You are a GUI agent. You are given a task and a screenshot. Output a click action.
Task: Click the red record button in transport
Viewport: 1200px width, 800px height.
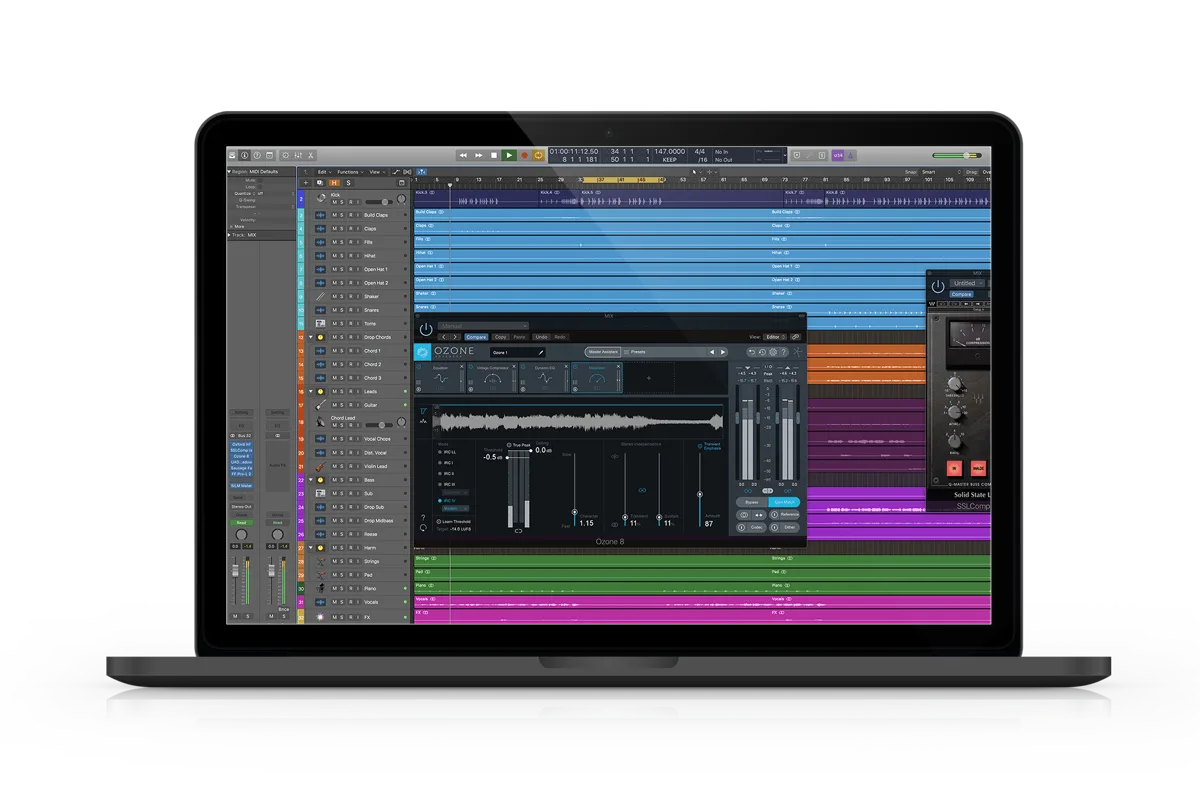tap(524, 155)
